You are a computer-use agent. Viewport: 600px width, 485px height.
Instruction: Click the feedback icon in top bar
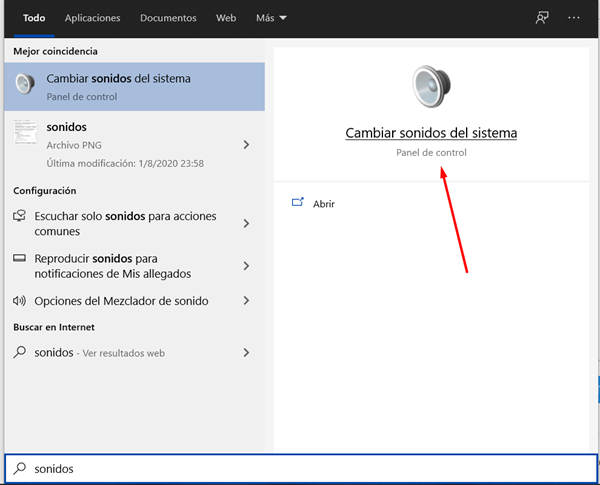point(542,18)
